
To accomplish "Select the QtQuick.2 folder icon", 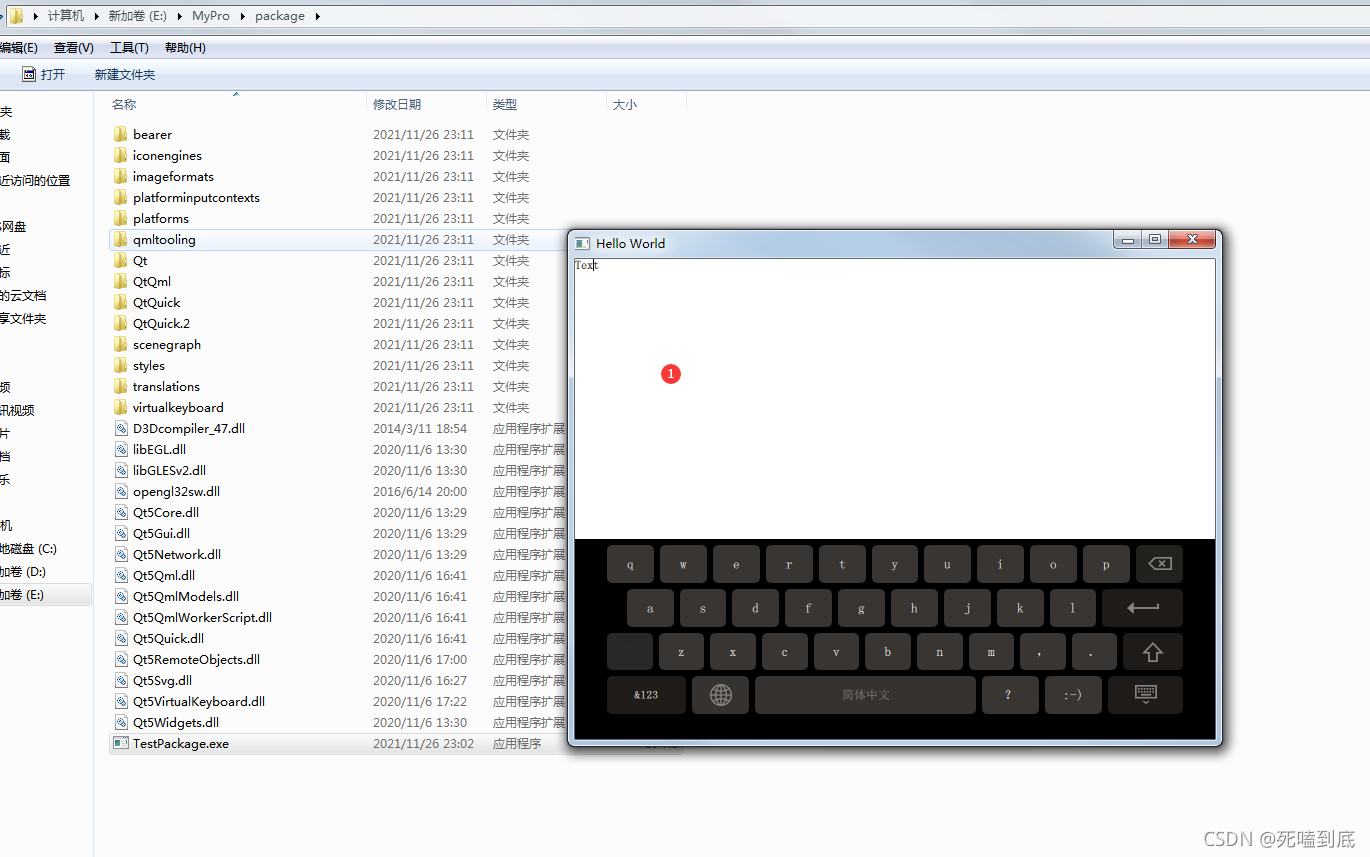I will click(120, 323).
